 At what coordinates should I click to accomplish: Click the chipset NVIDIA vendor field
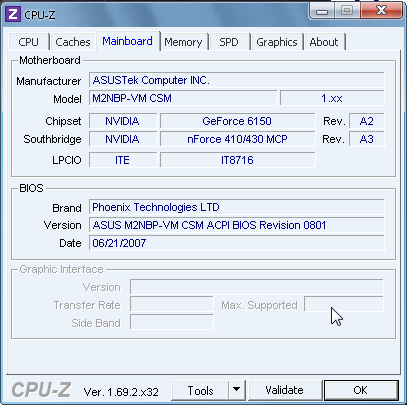click(x=123, y=121)
